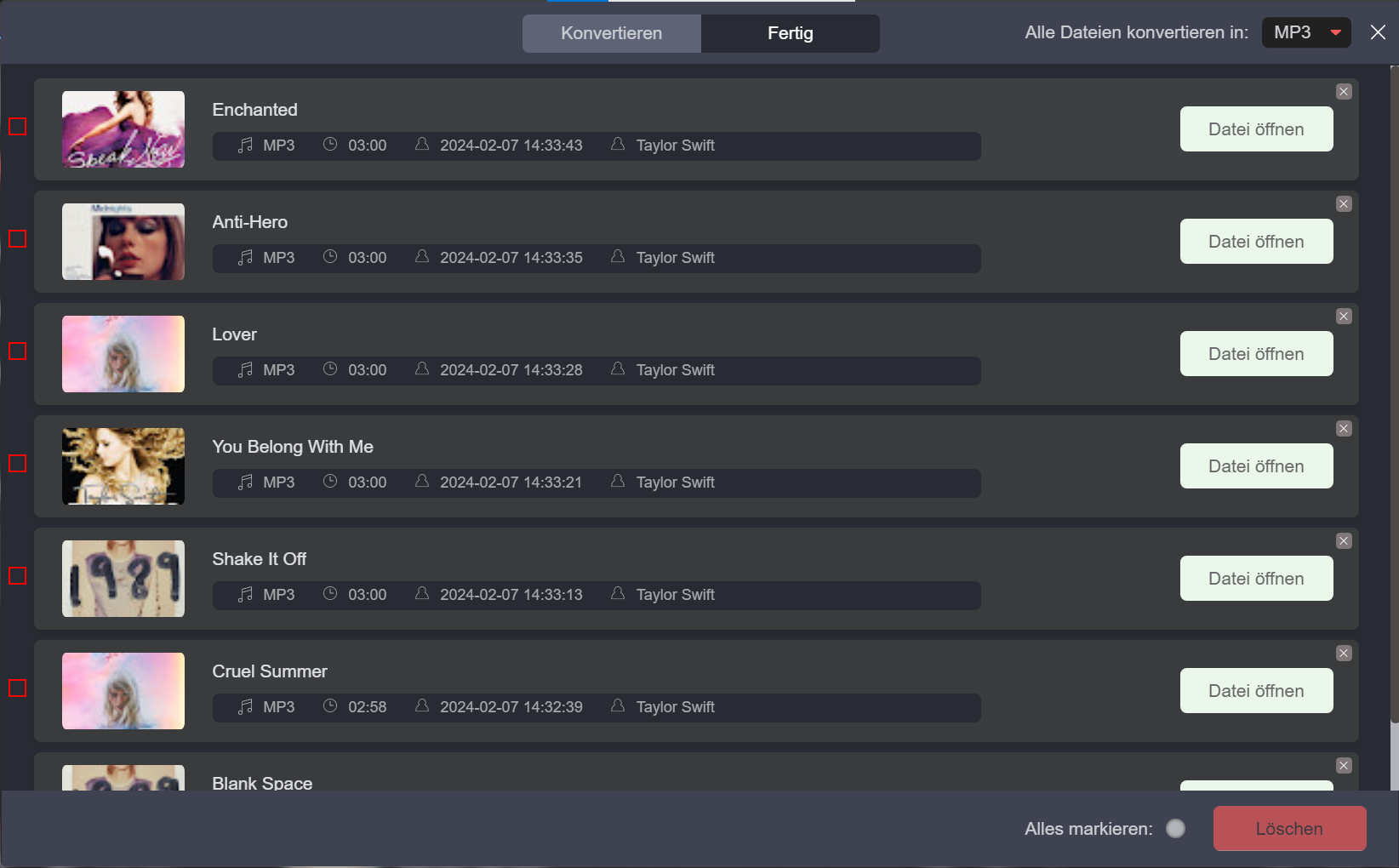The width and height of the screenshot is (1399, 868).
Task: Click the clock icon in Anti-Hero row
Action: pos(330,256)
